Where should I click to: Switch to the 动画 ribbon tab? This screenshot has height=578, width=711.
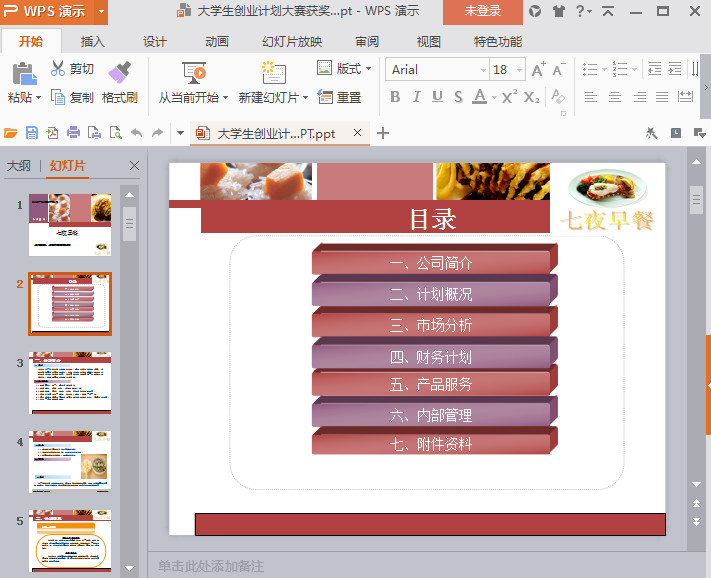[x=217, y=42]
